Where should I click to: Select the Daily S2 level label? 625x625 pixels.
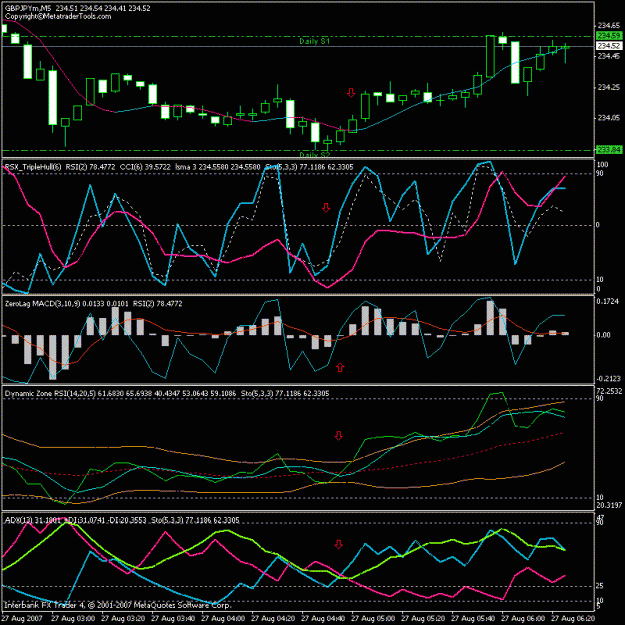(314, 155)
